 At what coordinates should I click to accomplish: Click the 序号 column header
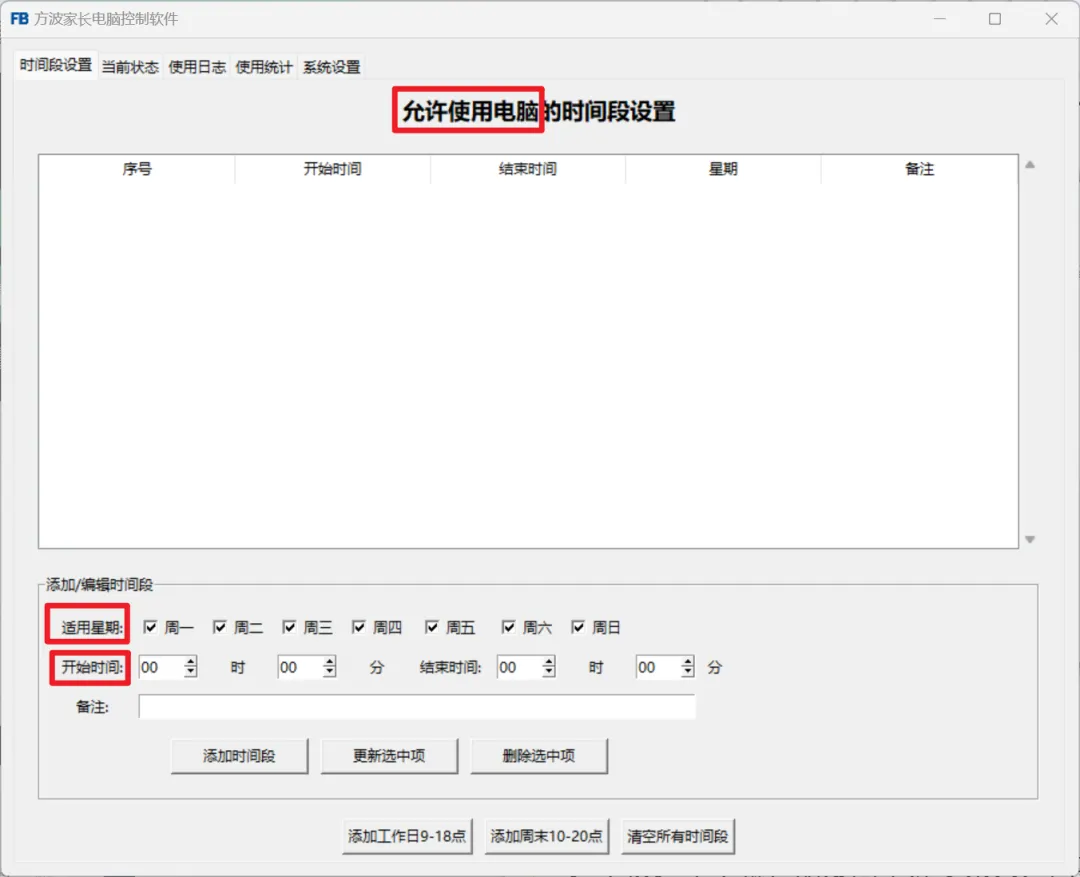(137, 169)
